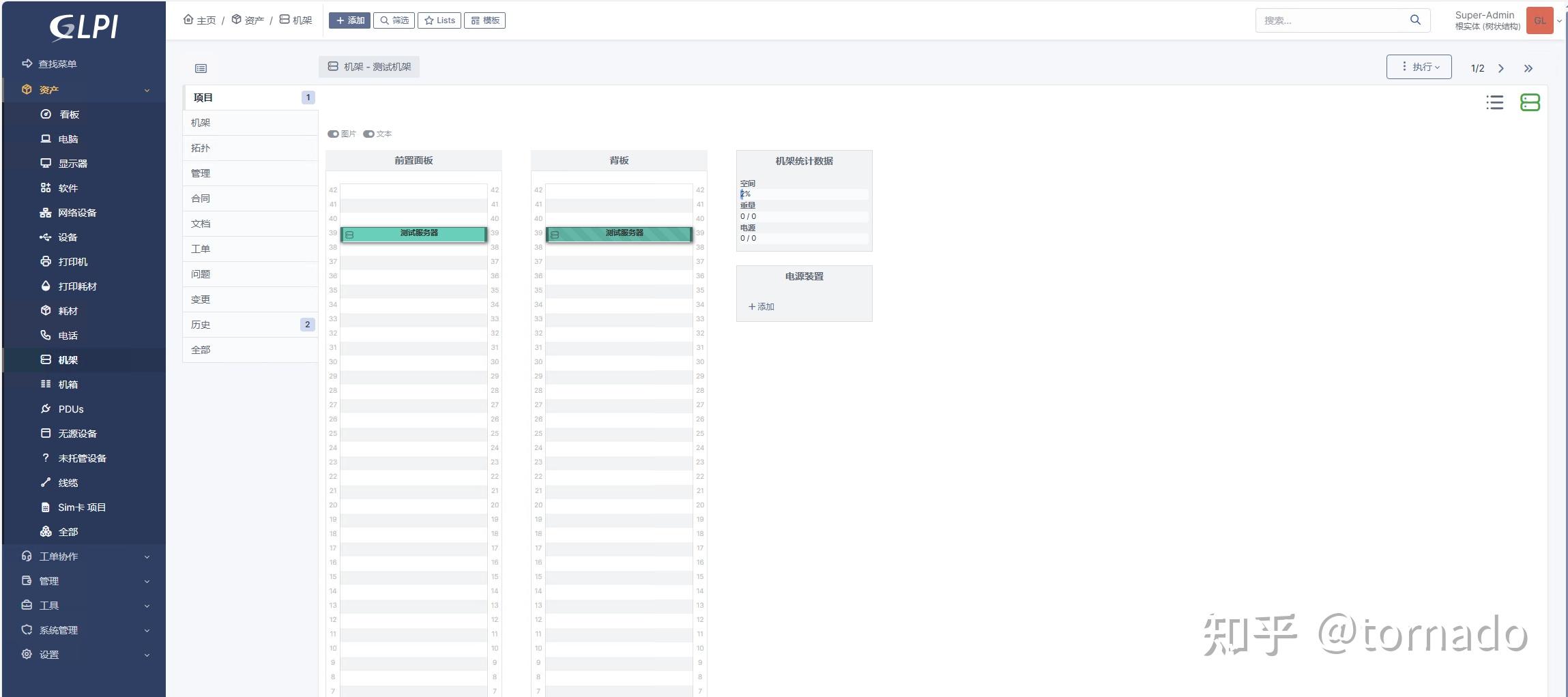
Task: Select 测试服务器 in the 前置面板 rack
Action: [x=413, y=234]
